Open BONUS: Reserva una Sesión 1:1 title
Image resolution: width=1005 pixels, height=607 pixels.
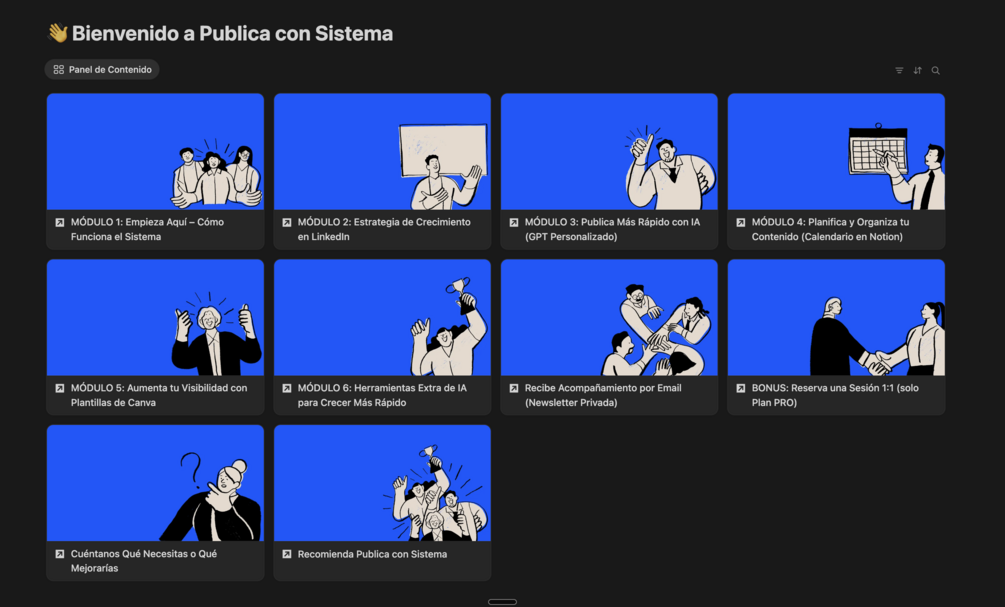(835, 395)
